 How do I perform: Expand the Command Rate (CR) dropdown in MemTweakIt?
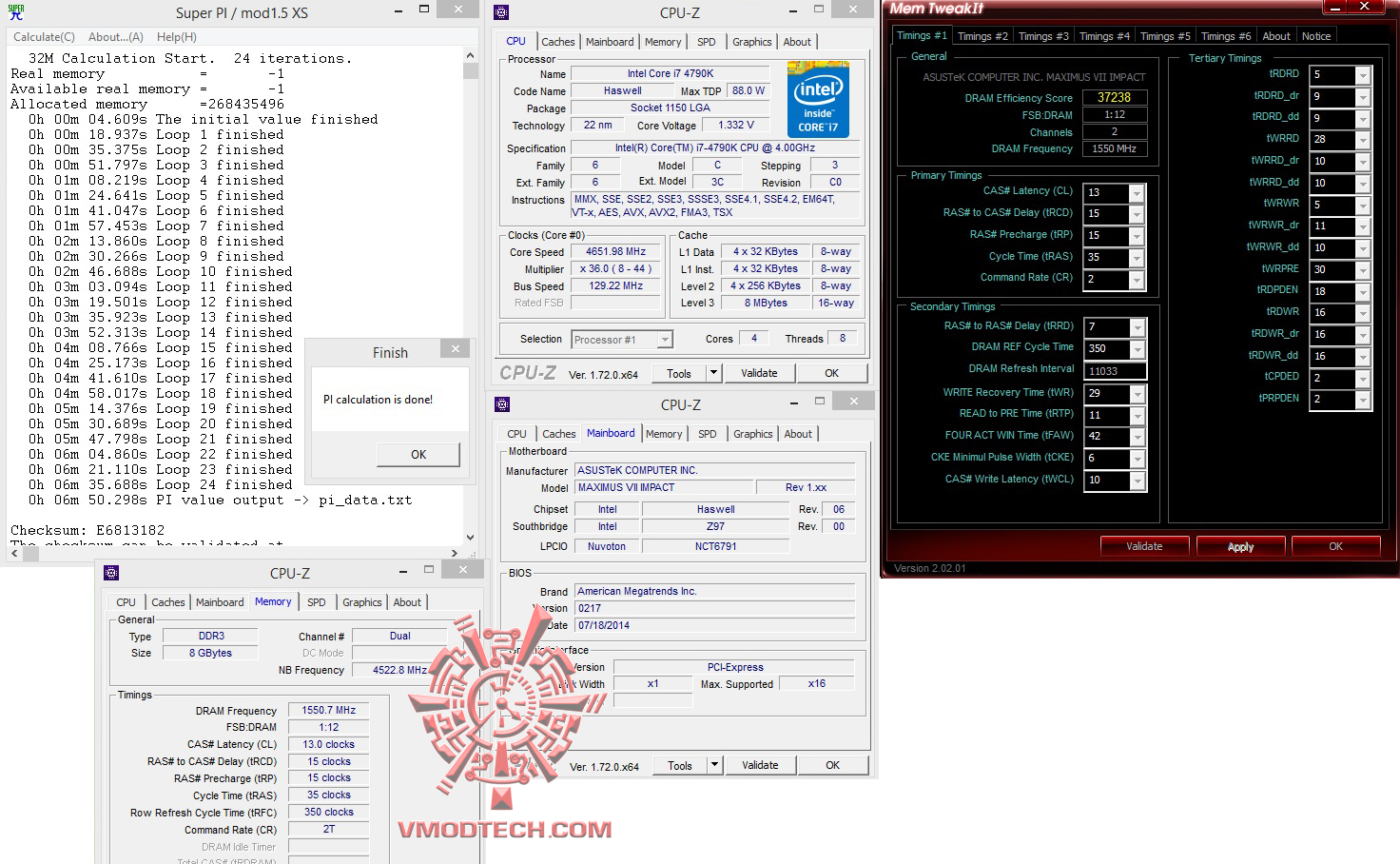[x=1137, y=281]
